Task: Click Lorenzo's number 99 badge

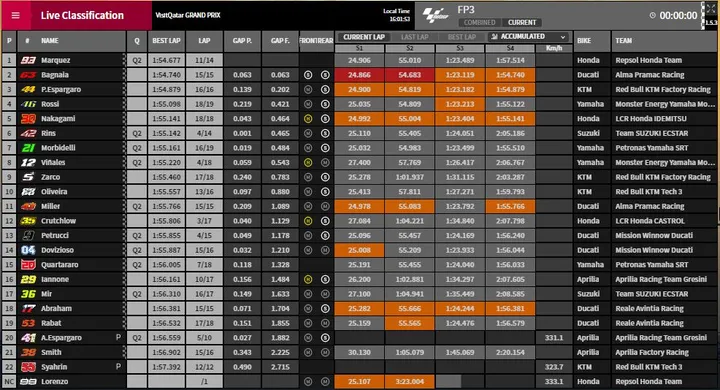Action: [28, 381]
